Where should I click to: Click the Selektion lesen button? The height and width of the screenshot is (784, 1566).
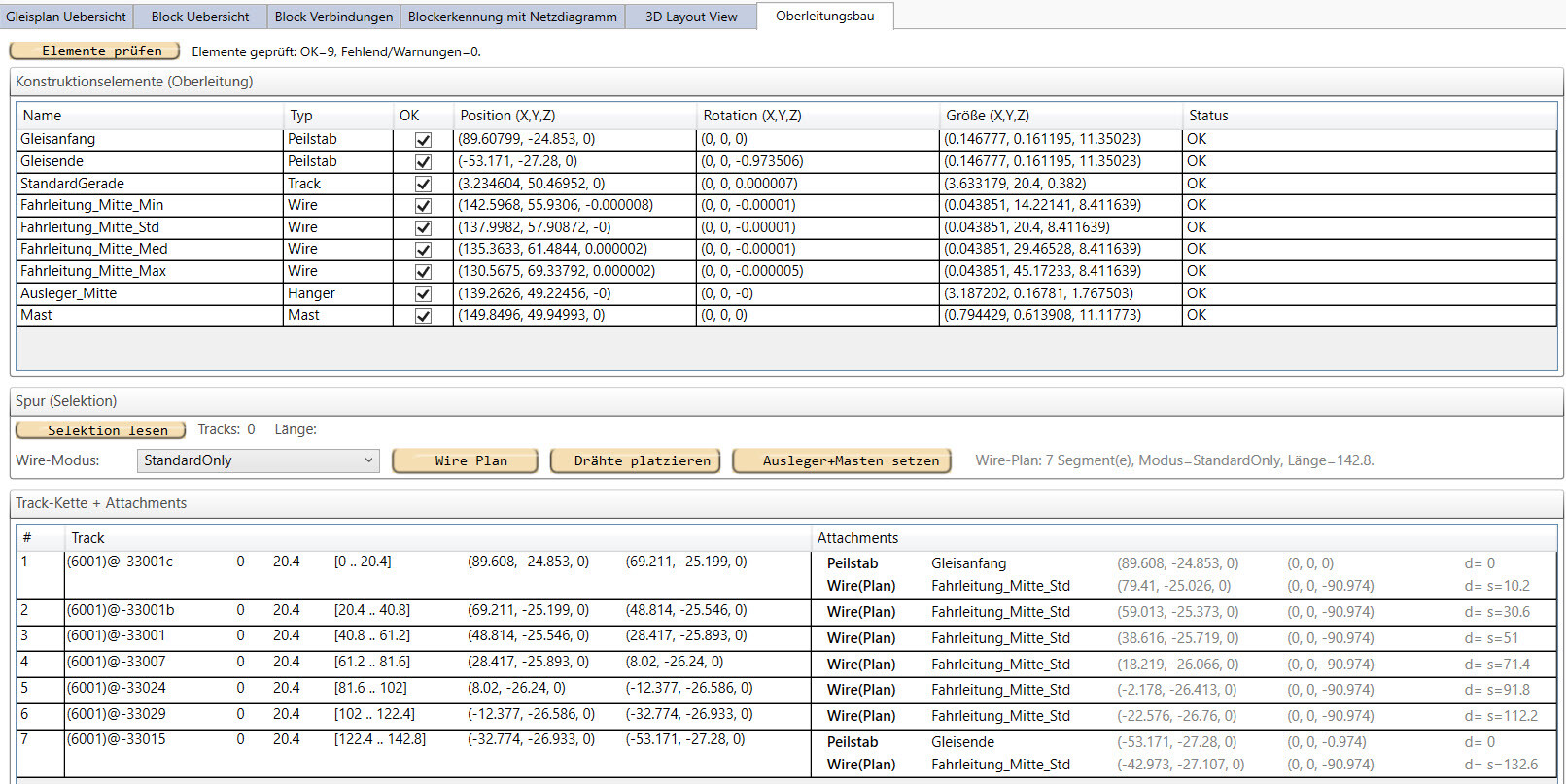click(x=100, y=429)
